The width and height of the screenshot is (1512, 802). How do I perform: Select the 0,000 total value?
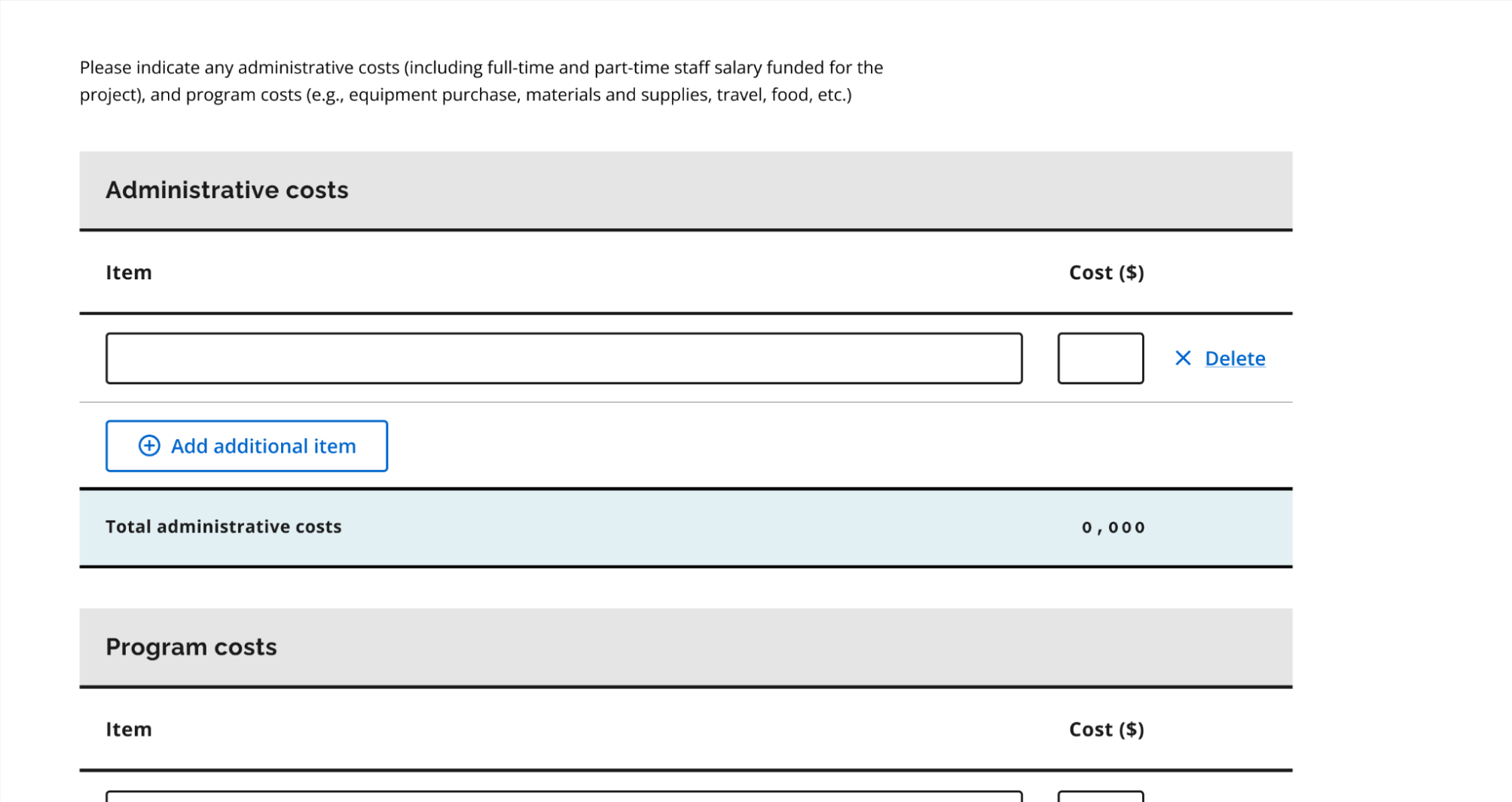point(1113,527)
